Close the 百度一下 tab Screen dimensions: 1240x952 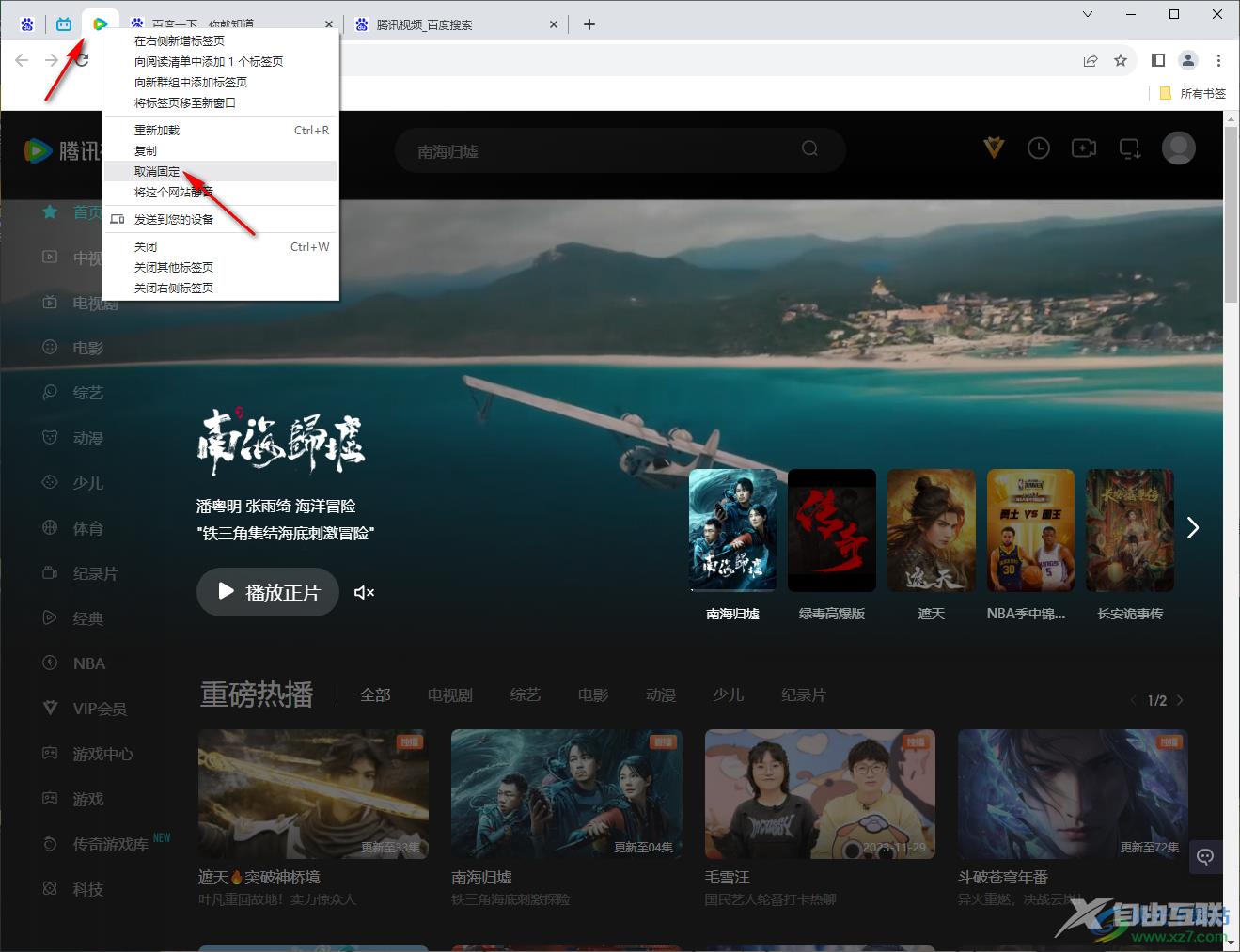328,24
